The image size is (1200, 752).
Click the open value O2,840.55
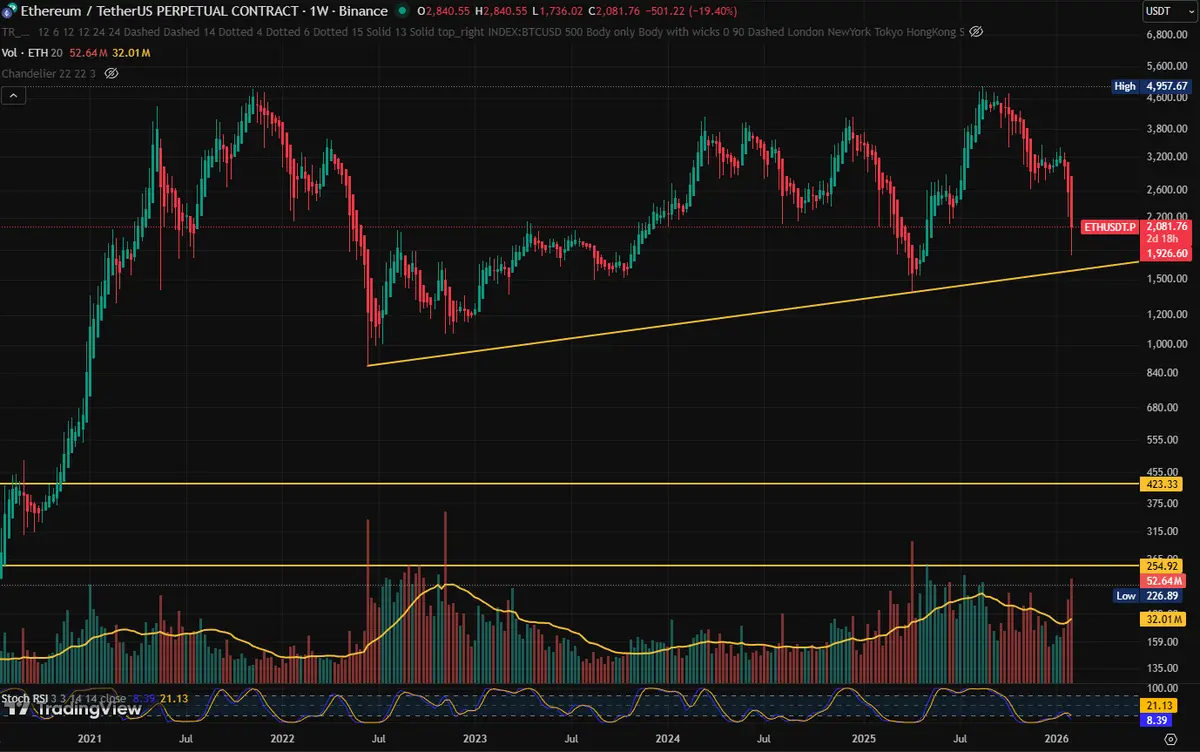(x=445, y=11)
